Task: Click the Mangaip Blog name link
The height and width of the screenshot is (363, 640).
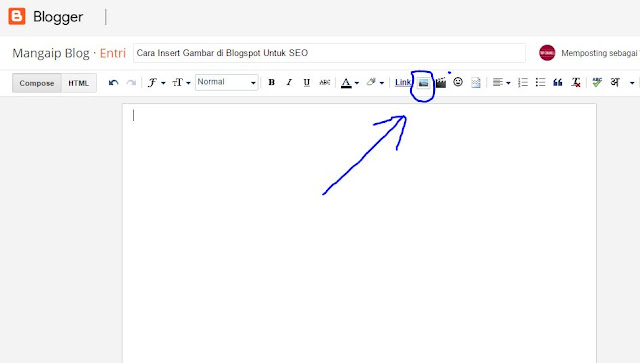Action: [51, 53]
